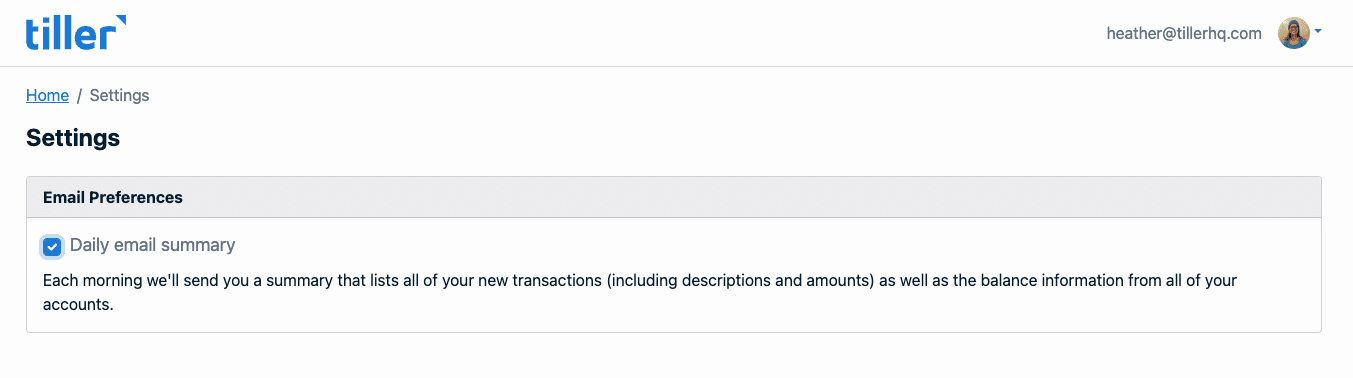Click the letter t in the tiller wordmark
The height and width of the screenshot is (378, 1353).
32,36
